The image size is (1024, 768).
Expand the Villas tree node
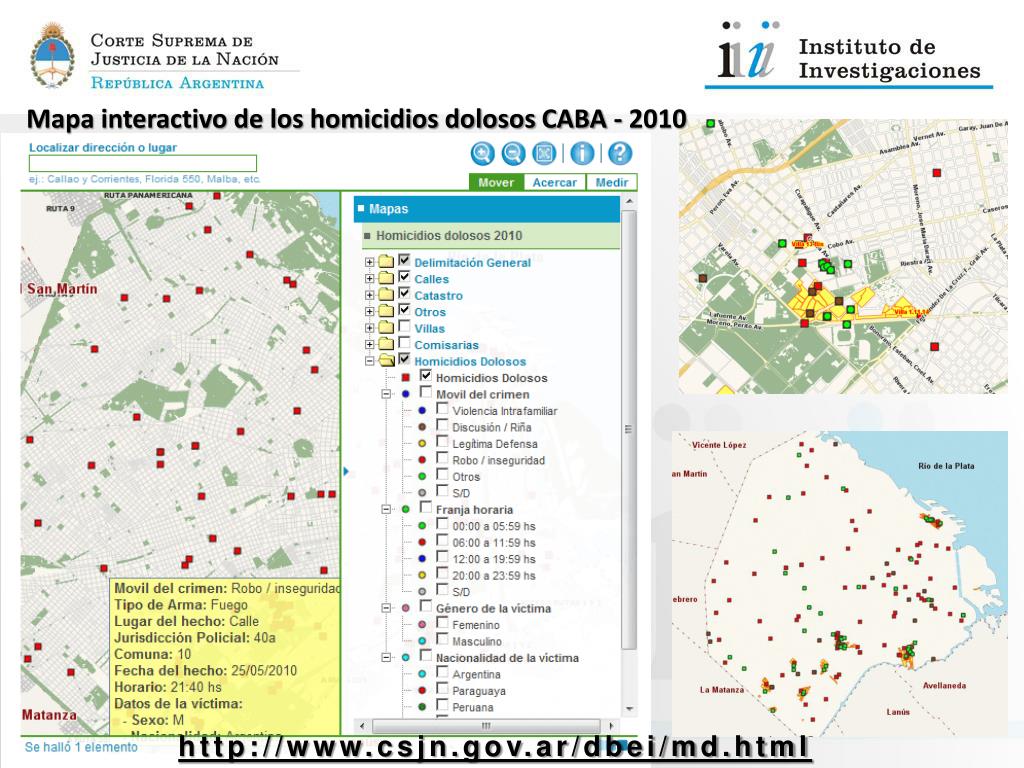click(x=370, y=328)
